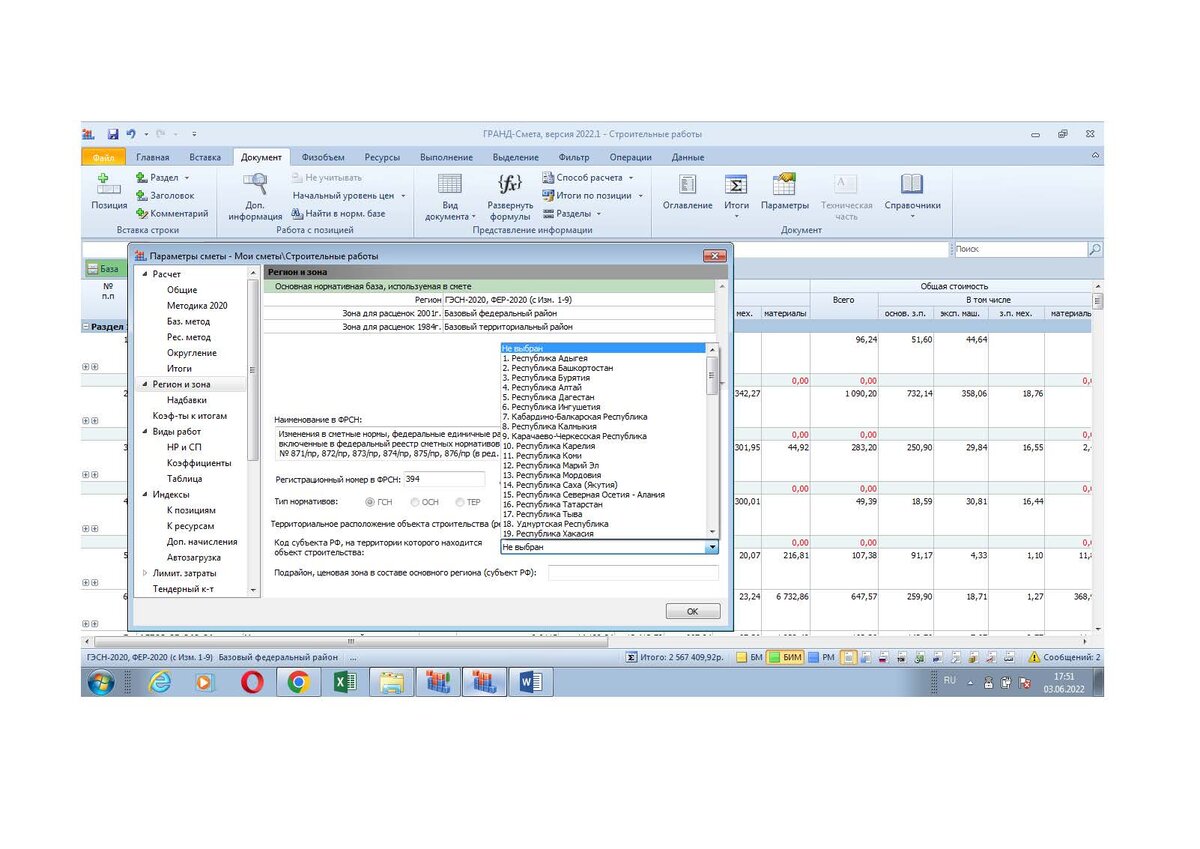Click the search magnifier icon

[x=1095, y=249]
